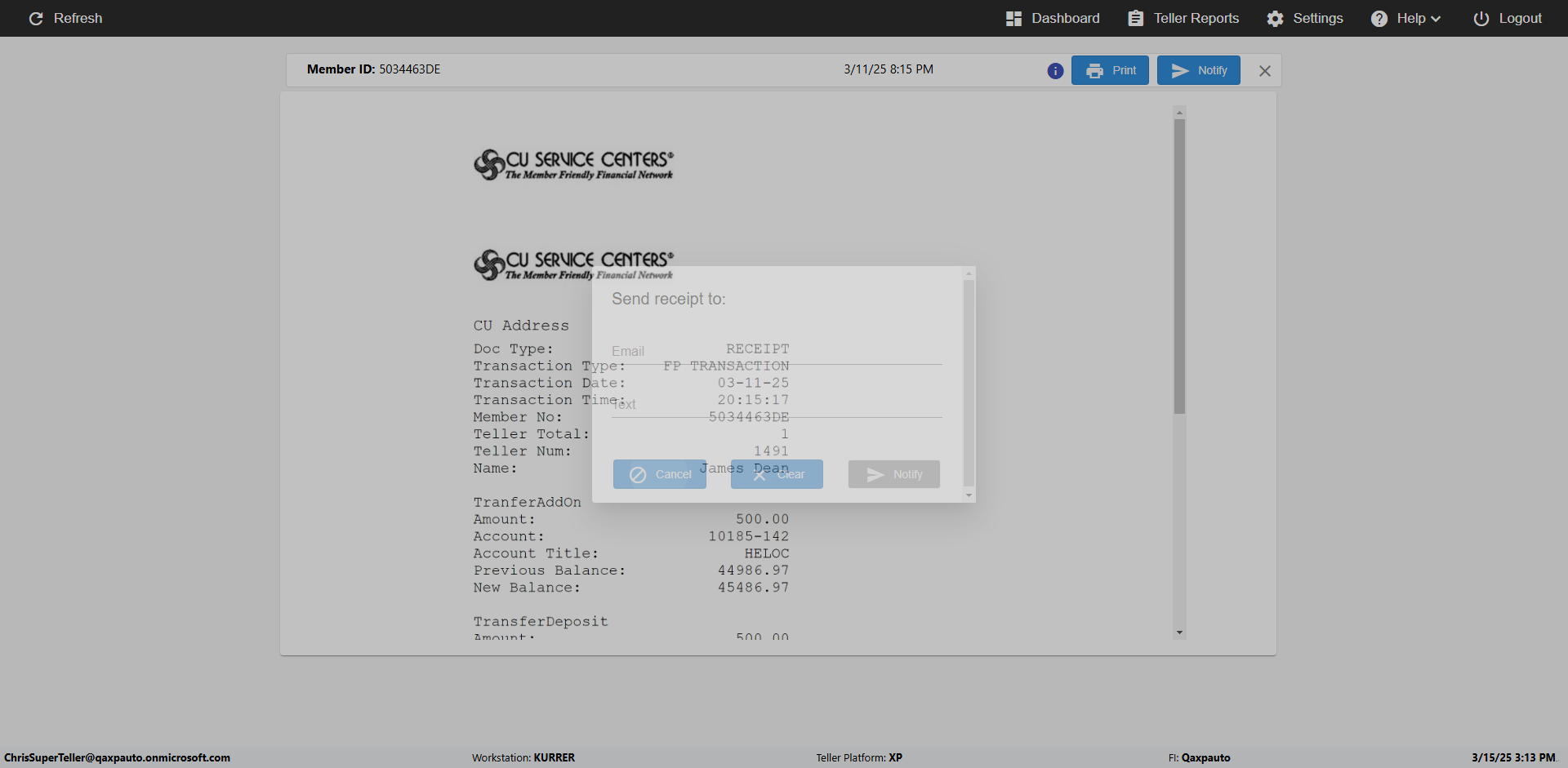The width and height of the screenshot is (1568, 768).
Task: Open Teller Reports
Action: (1183, 18)
